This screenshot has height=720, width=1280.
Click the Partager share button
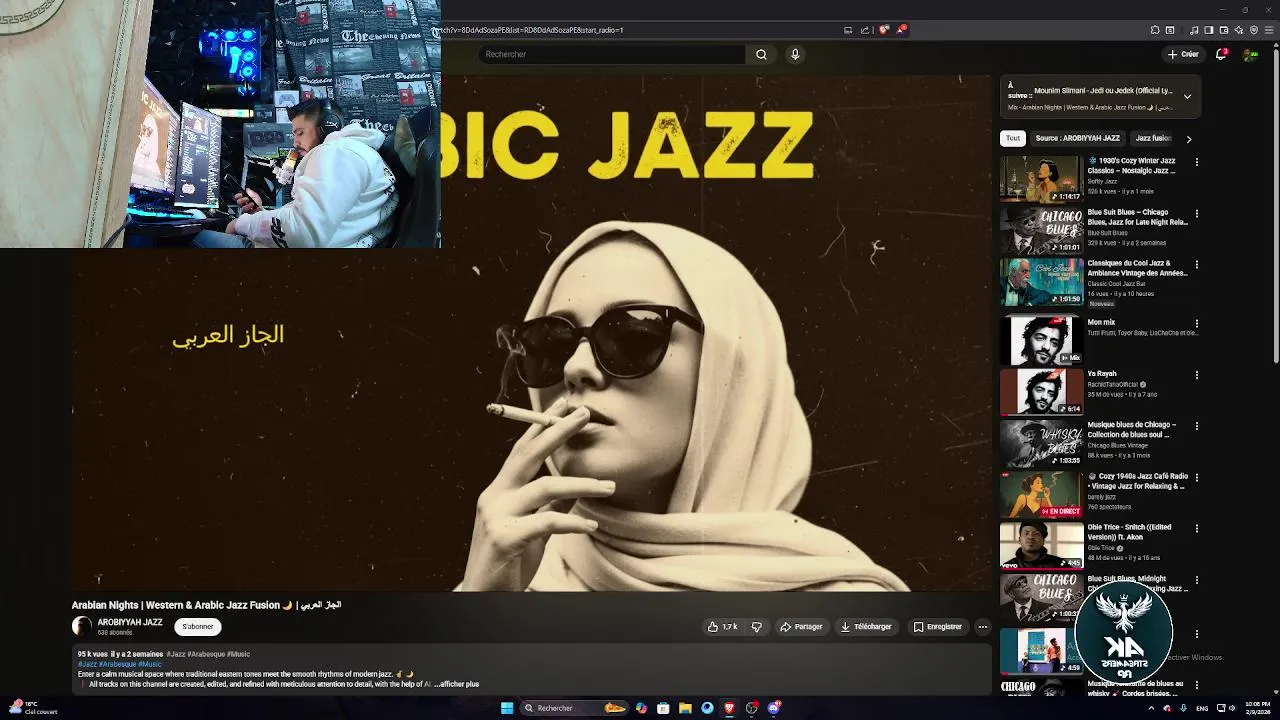coord(801,627)
